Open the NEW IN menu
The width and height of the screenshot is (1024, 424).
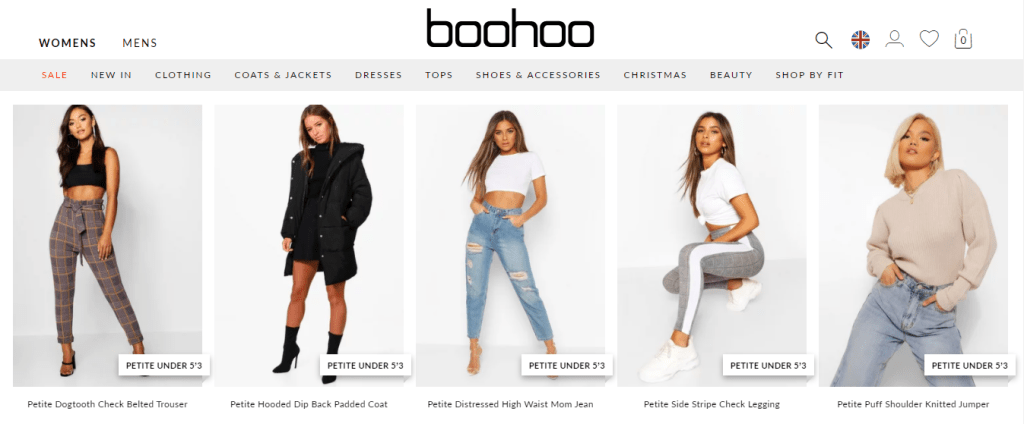(111, 75)
